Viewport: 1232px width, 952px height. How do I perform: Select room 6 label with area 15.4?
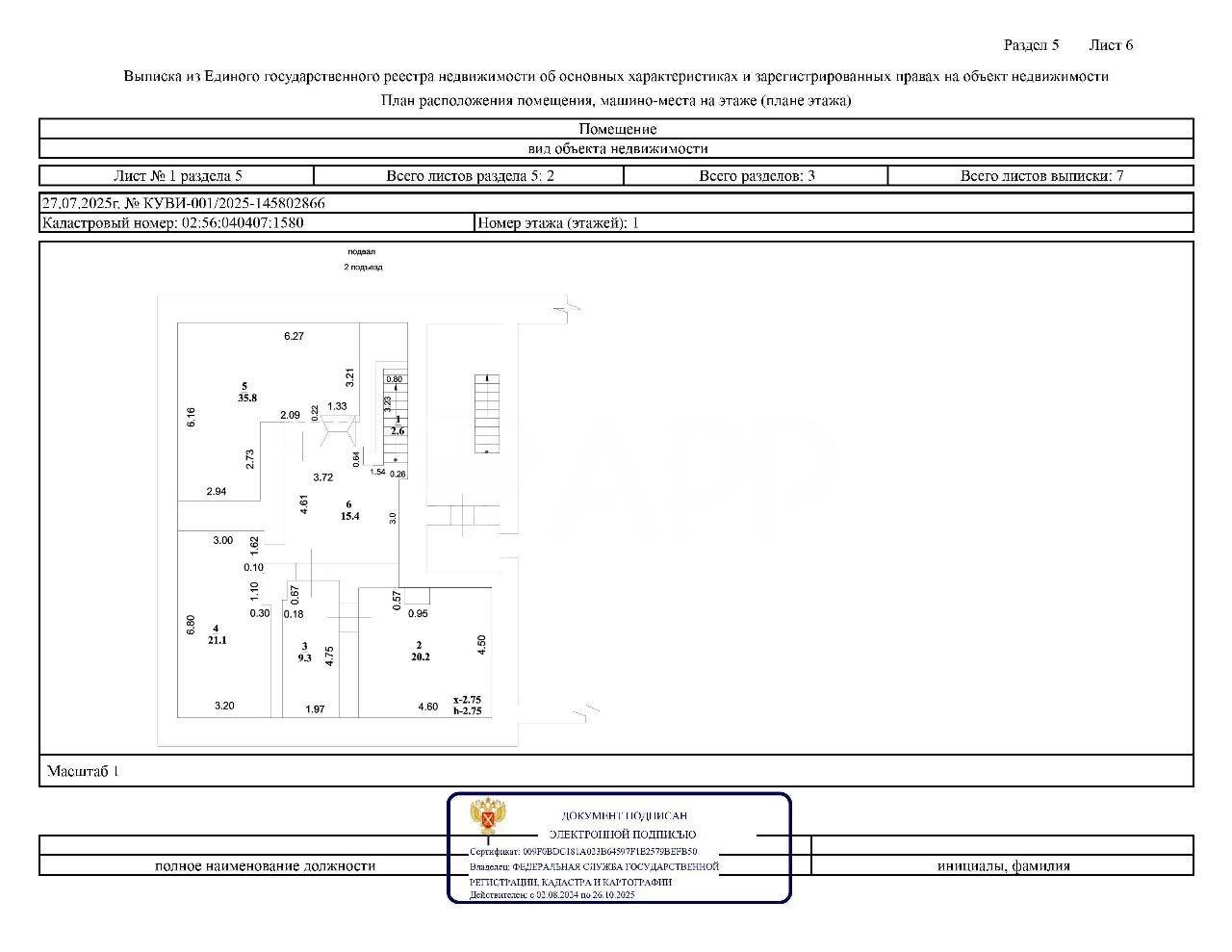tap(348, 510)
